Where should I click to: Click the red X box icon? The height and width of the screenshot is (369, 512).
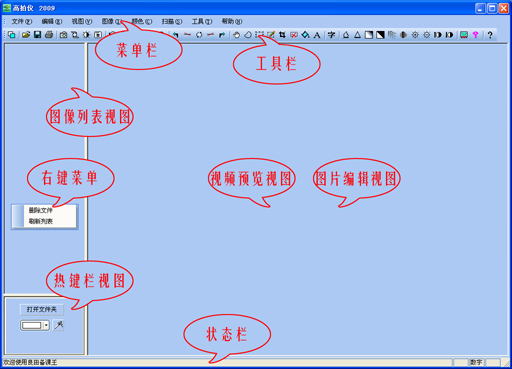294,35
